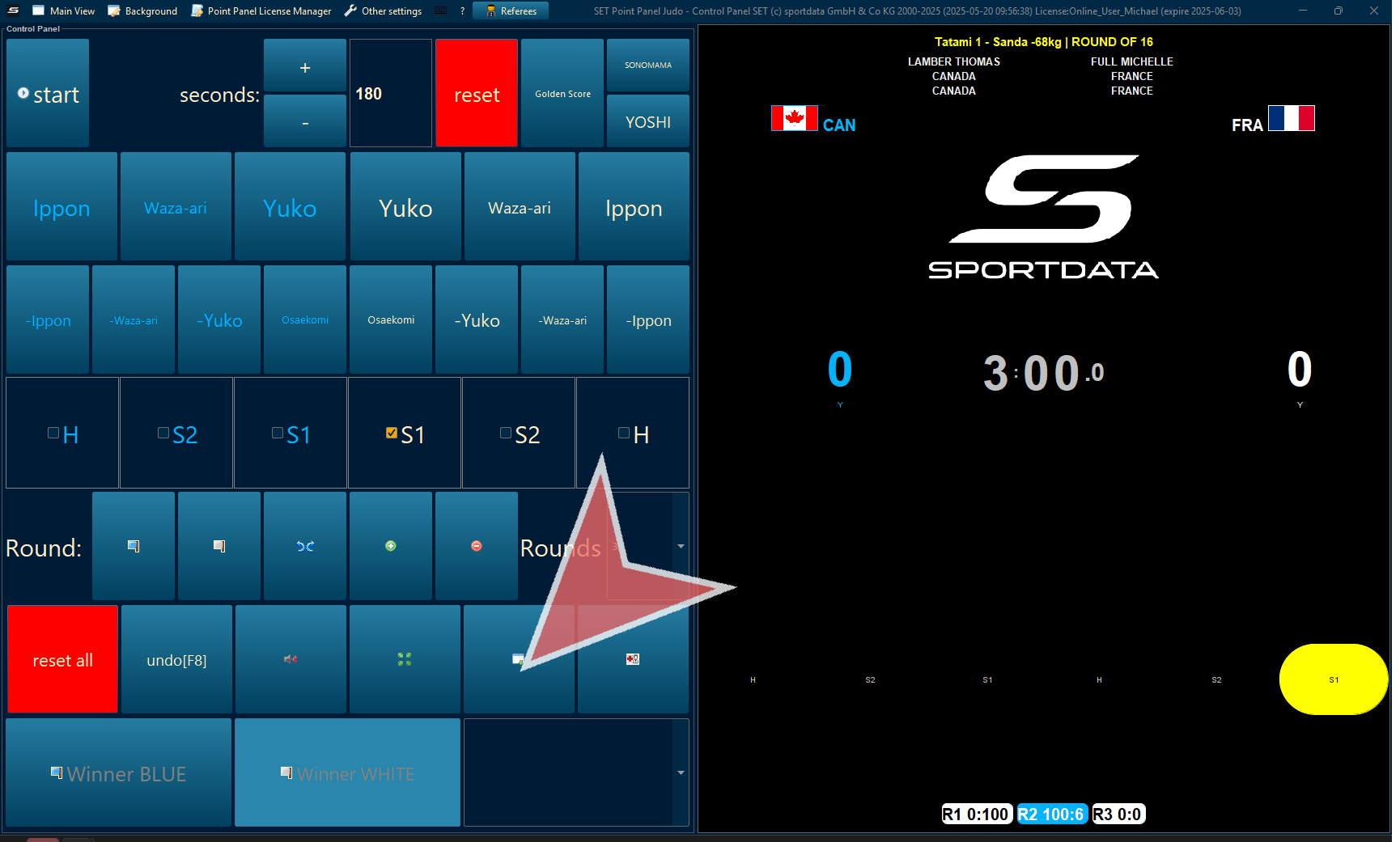Remove a round with red minus icon
Screen dimensions: 1400x842
477,546
